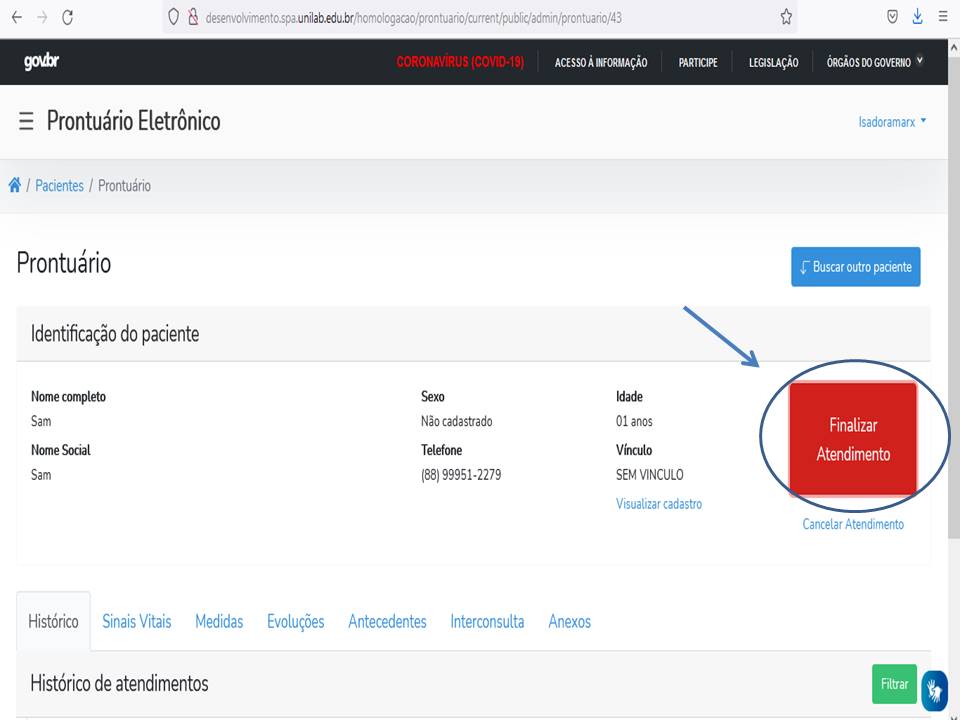Expand the Isadoramarx user dropdown
Image resolution: width=960 pixels, height=720 pixels.
[x=892, y=122]
